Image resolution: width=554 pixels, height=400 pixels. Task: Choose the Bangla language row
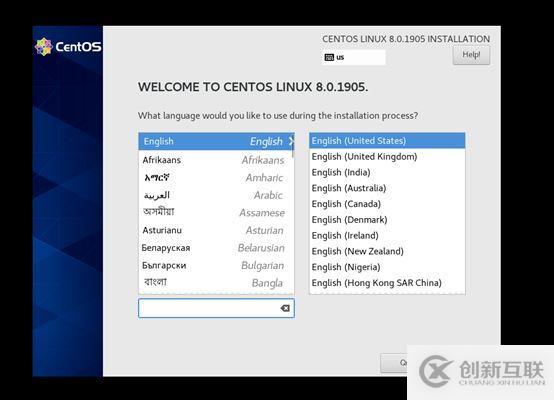tap(216, 283)
